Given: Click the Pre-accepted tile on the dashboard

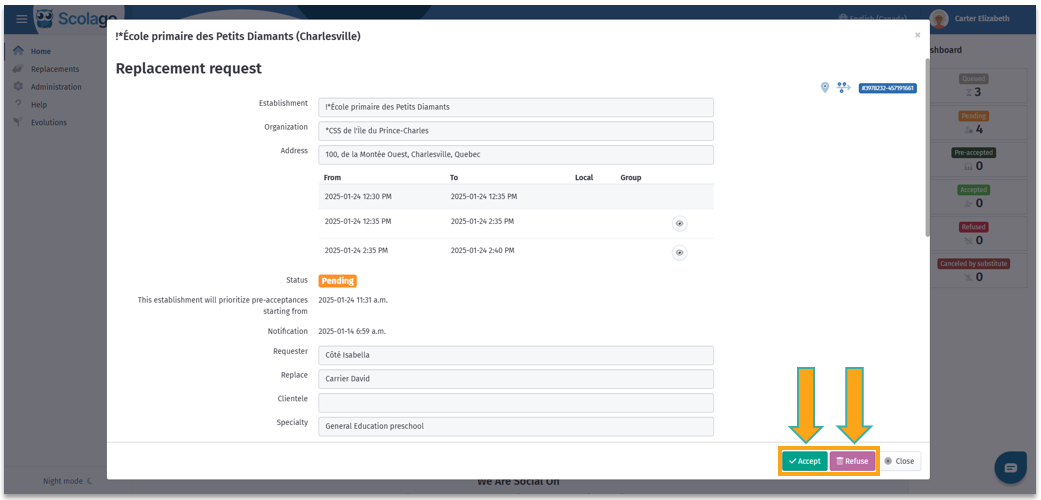Looking at the screenshot, I should pos(973,160).
